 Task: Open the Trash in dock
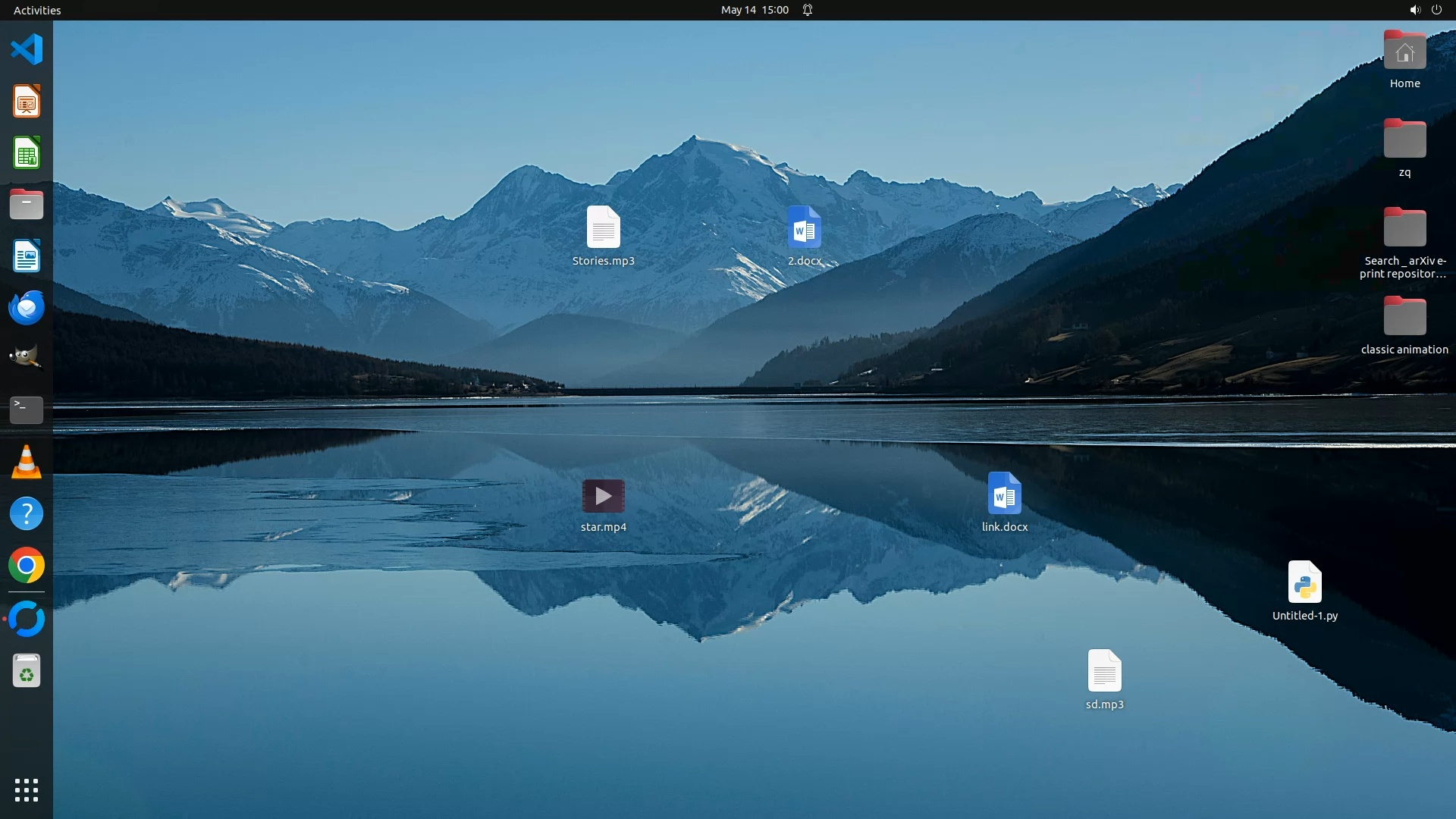pos(27,671)
